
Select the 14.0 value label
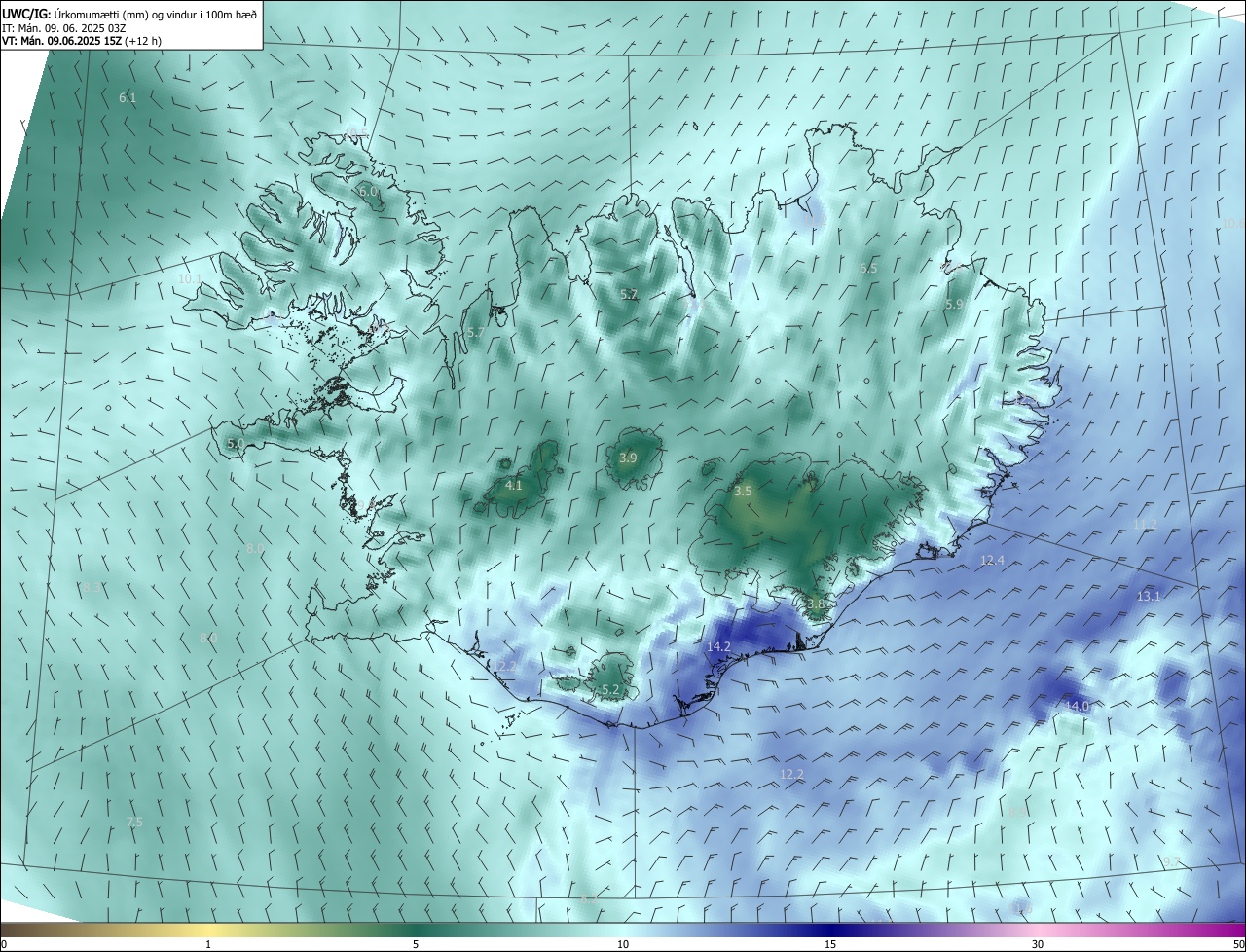tap(1077, 707)
